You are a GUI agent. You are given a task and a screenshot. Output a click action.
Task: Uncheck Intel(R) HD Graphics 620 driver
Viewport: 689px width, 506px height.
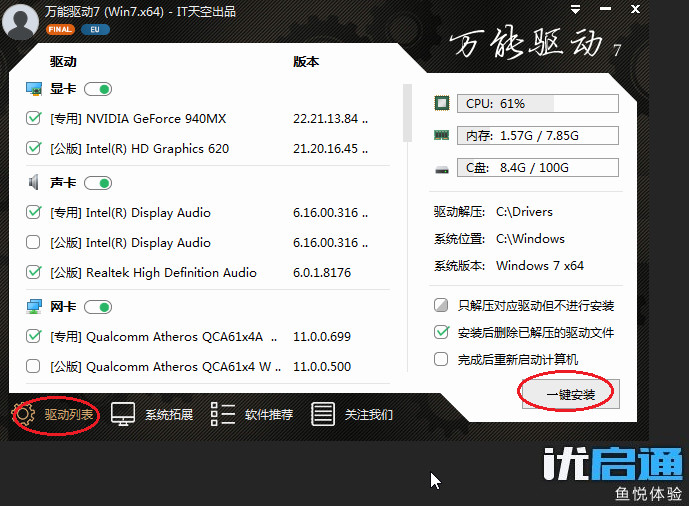coord(33,148)
